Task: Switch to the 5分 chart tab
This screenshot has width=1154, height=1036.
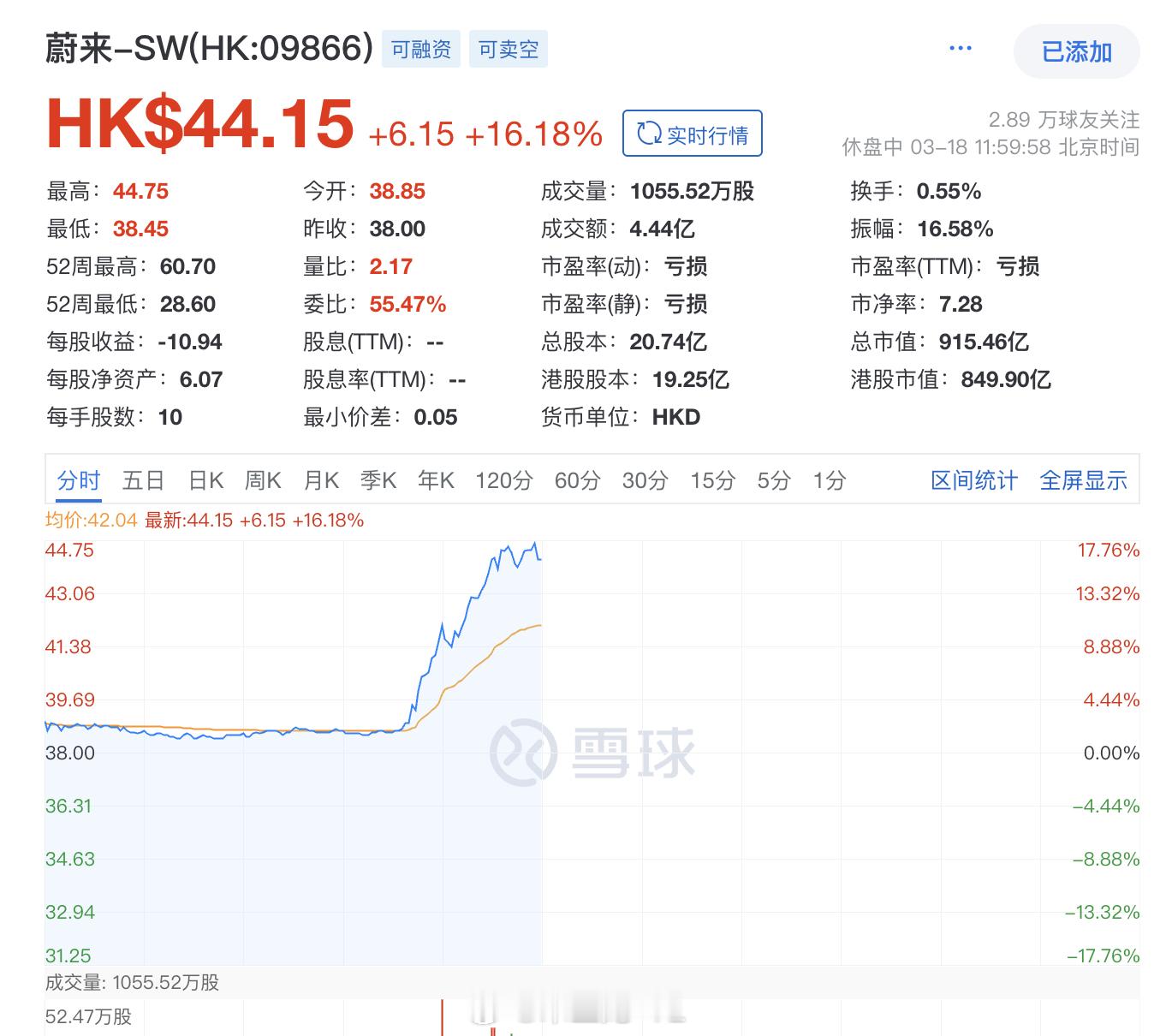Action: click(774, 480)
